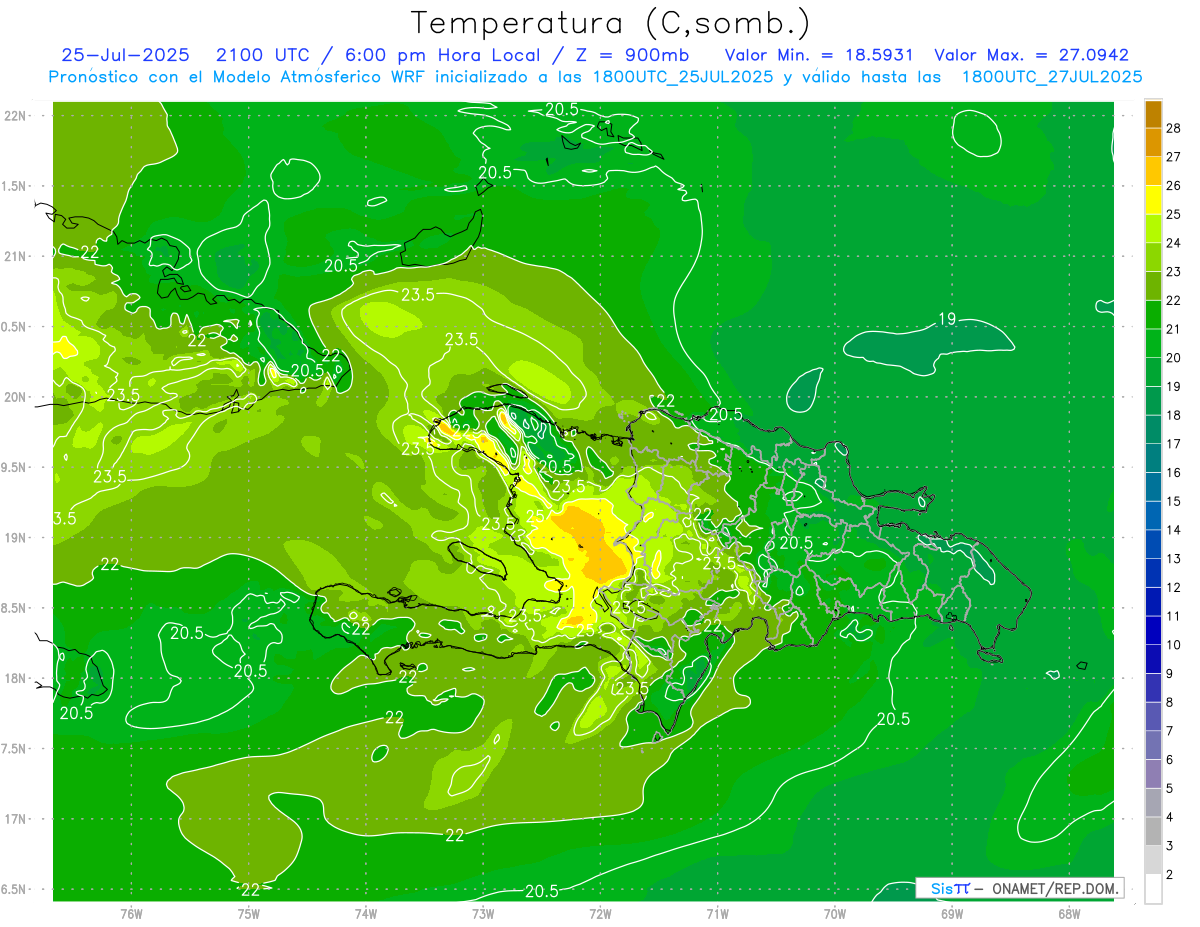Click the "Valor Min. = 18.5931" readout
1200x927 pixels.
(819, 55)
